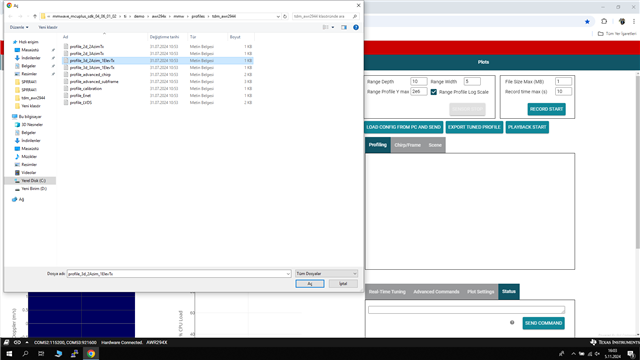The width and height of the screenshot is (640, 360).
Task: Cancel the dialog with İptal
Action: [343, 284]
